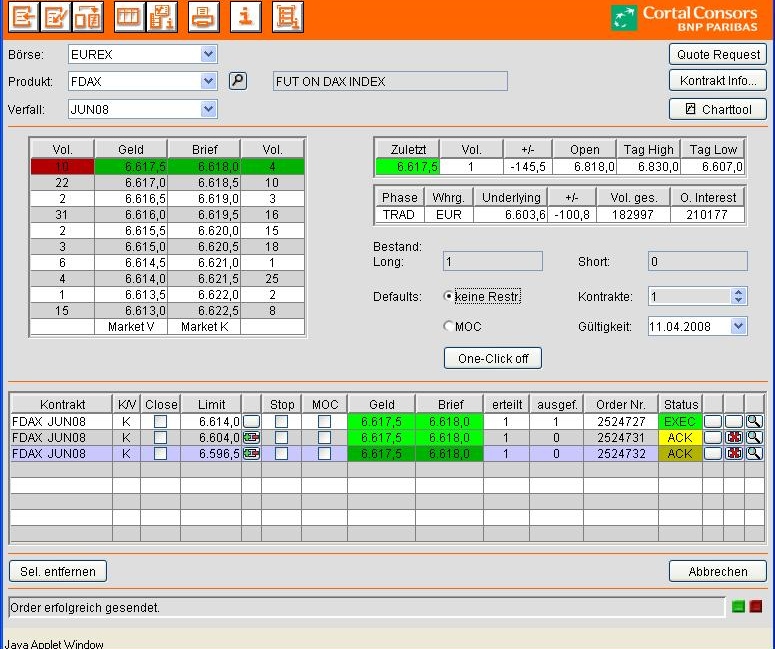Click the Kontrakte quantity field
The image size is (775, 649).
click(x=689, y=297)
